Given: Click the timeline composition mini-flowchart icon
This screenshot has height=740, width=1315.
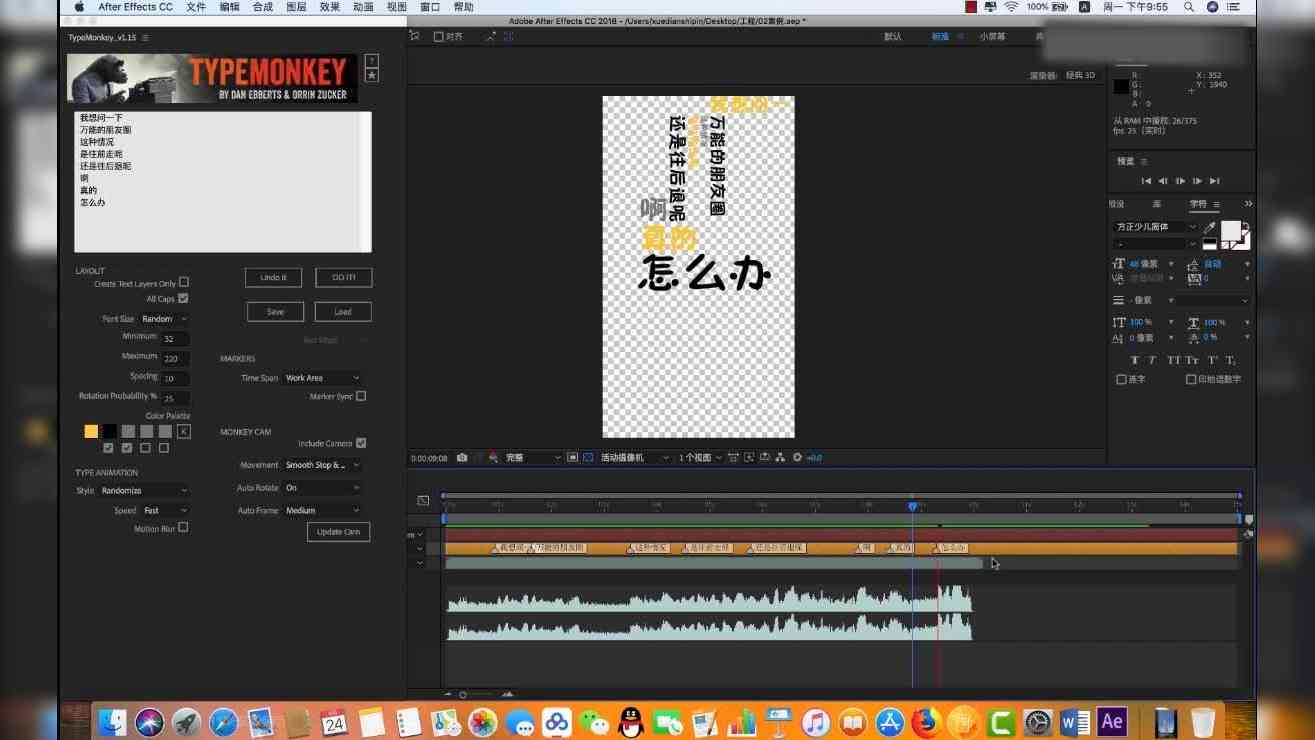Looking at the screenshot, I should [x=423, y=500].
